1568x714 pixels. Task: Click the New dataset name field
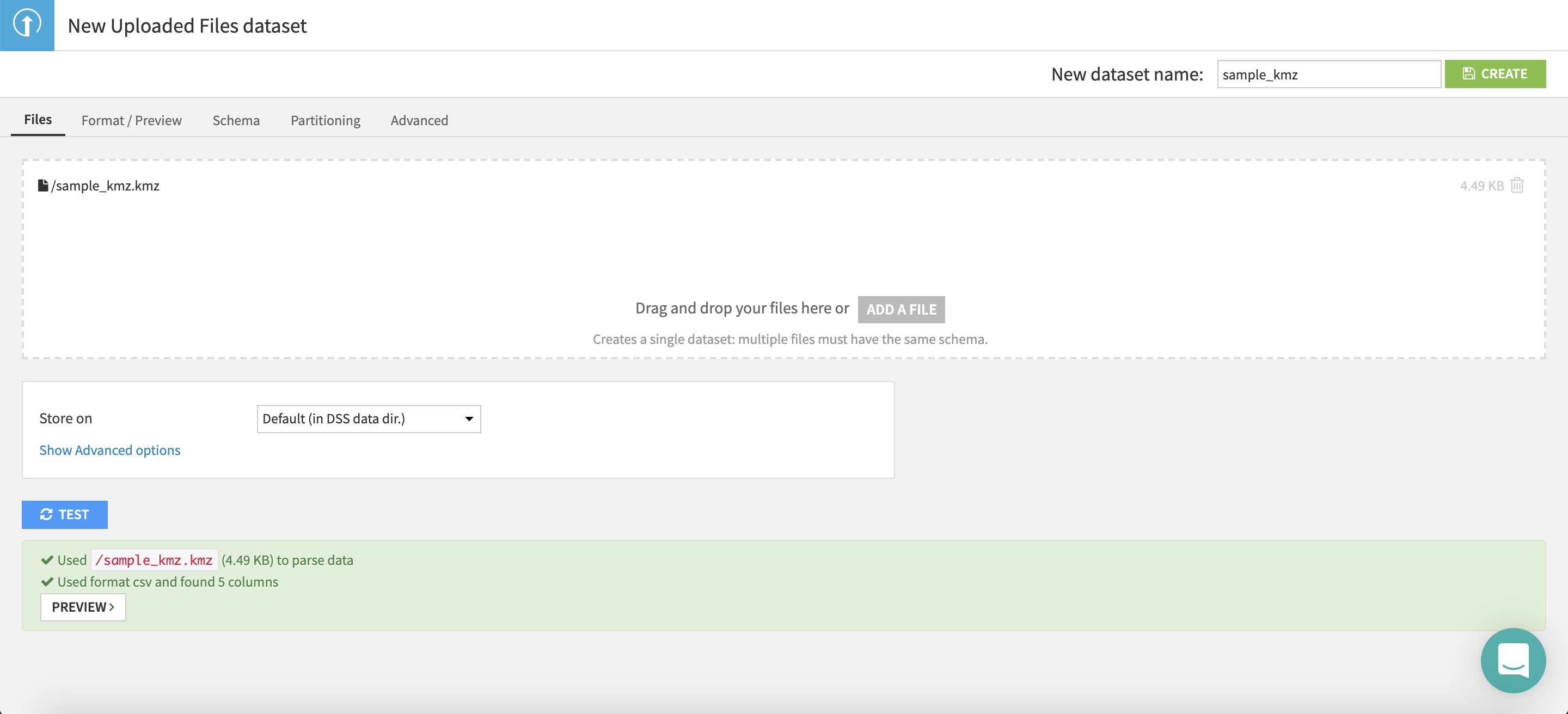1329,74
